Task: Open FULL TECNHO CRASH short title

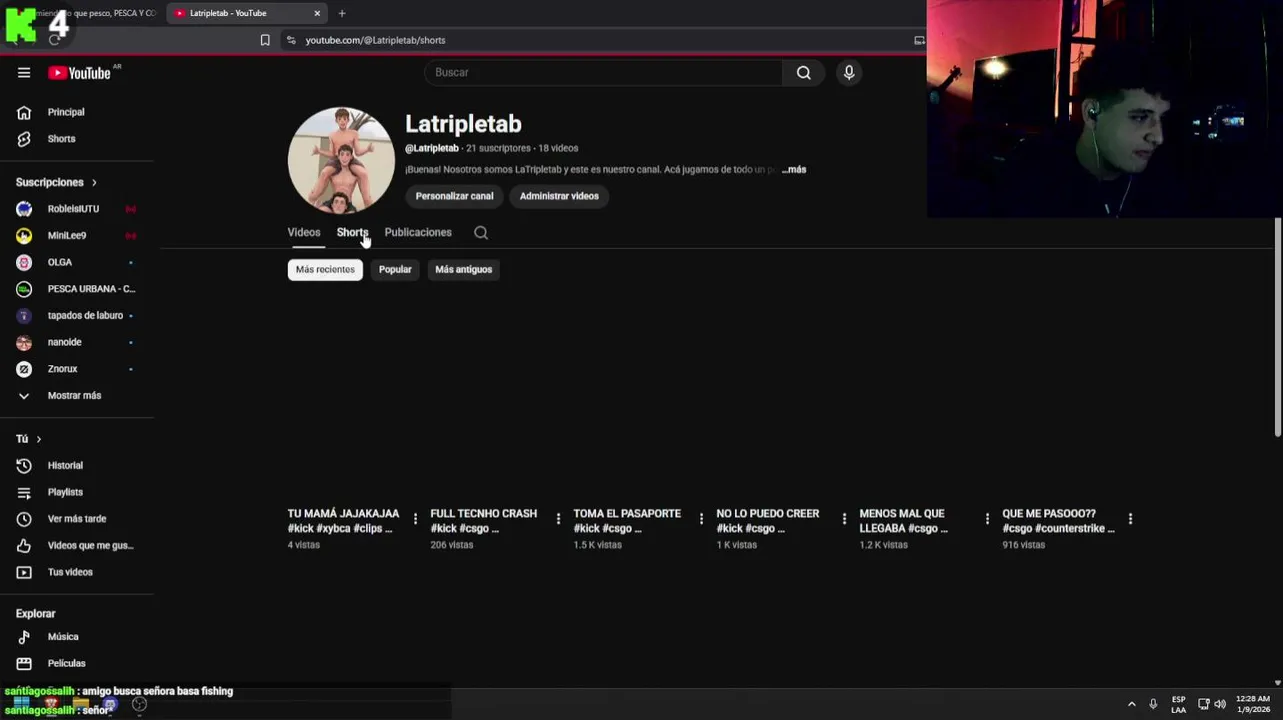Action: pyautogui.click(x=483, y=521)
